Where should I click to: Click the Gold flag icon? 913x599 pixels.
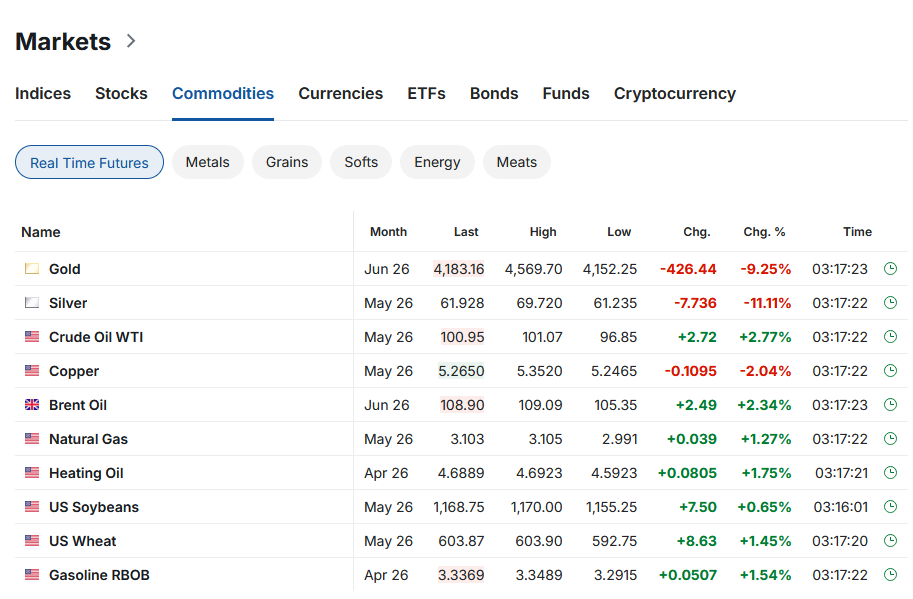click(32, 268)
